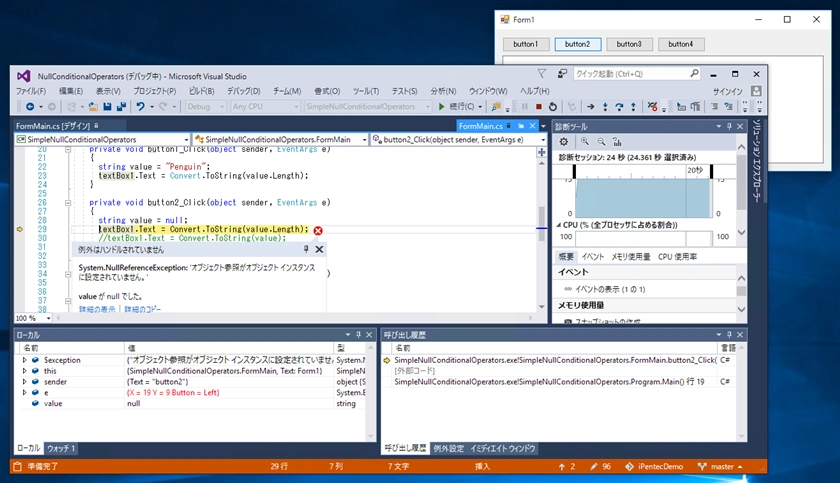Screen dimensions: 840x483
Task: Pin the exception popup
Action: pos(306,249)
